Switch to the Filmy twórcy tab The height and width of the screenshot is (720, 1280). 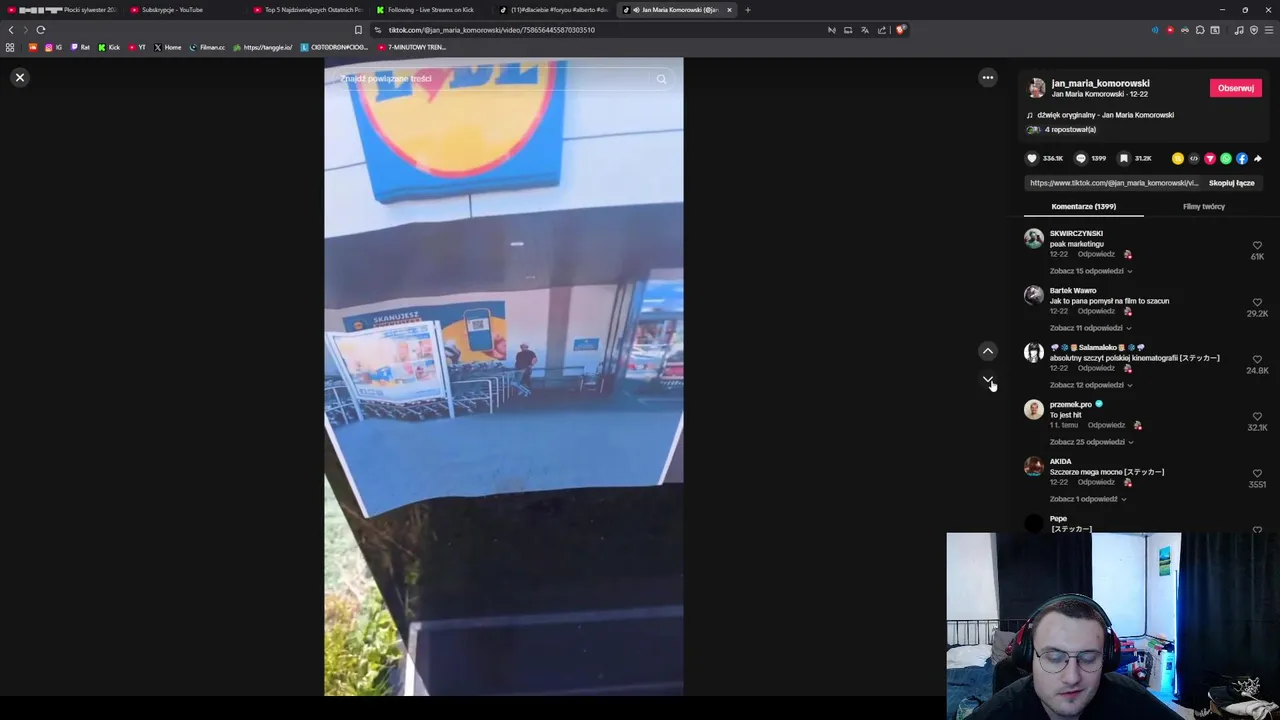point(1204,206)
